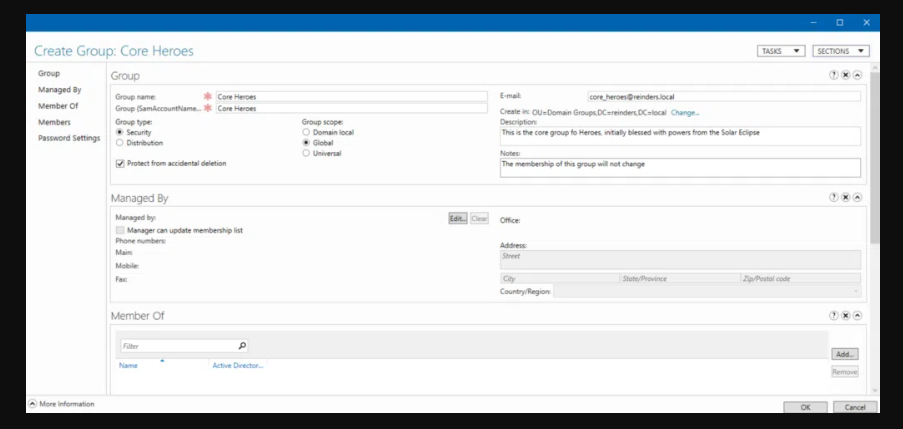Close the Group section with its X icon
Viewport: 903px width, 429px height.
[845, 75]
